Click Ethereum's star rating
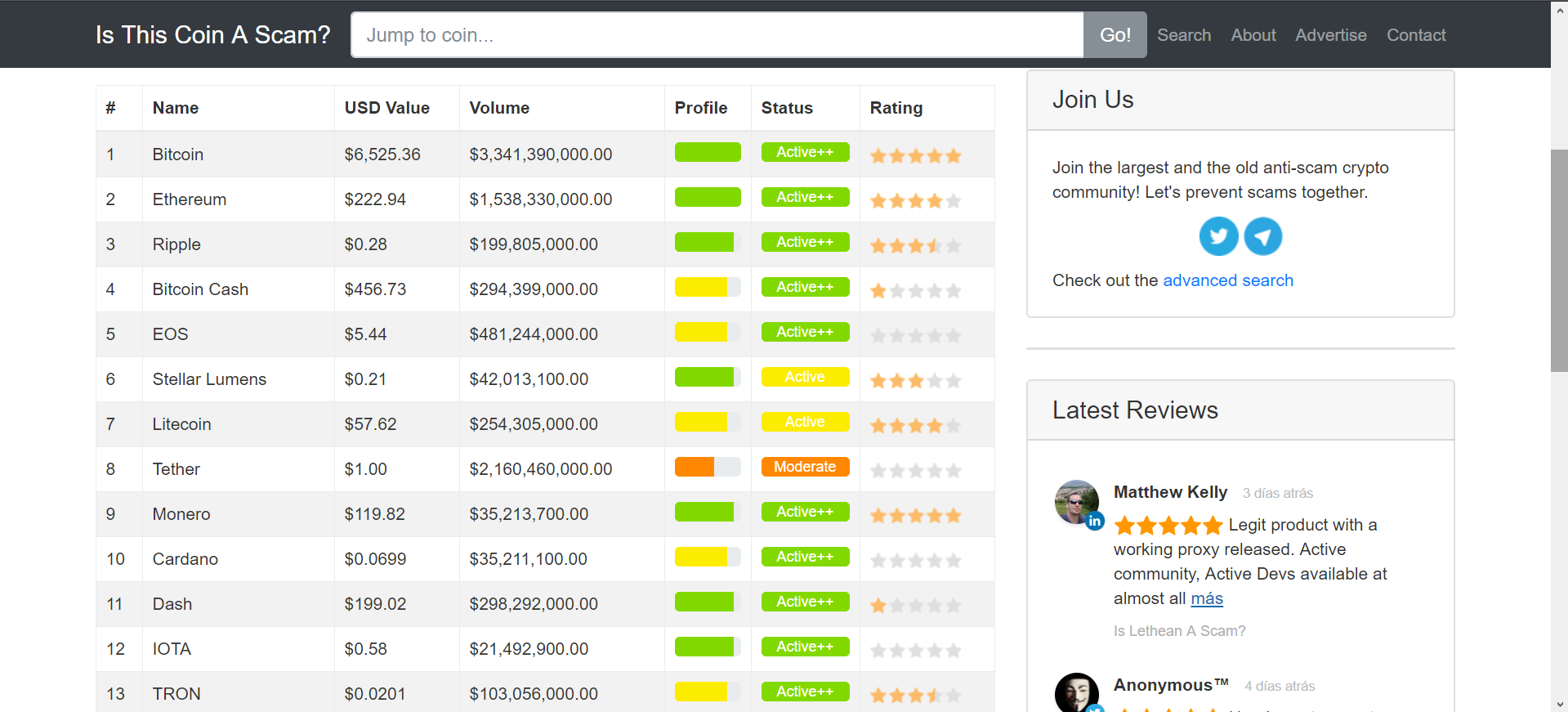This screenshot has width=1568, height=712. pyautogui.click(x=916, y=200)
